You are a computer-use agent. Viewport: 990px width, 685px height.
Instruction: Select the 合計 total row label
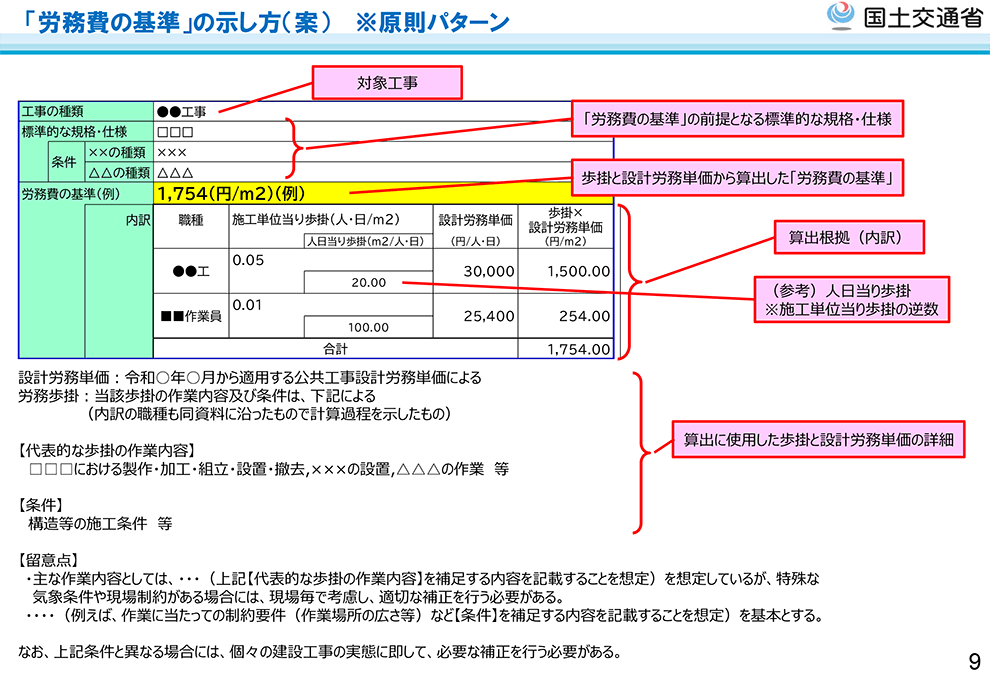pyautogui.click(x=335, y=349)
